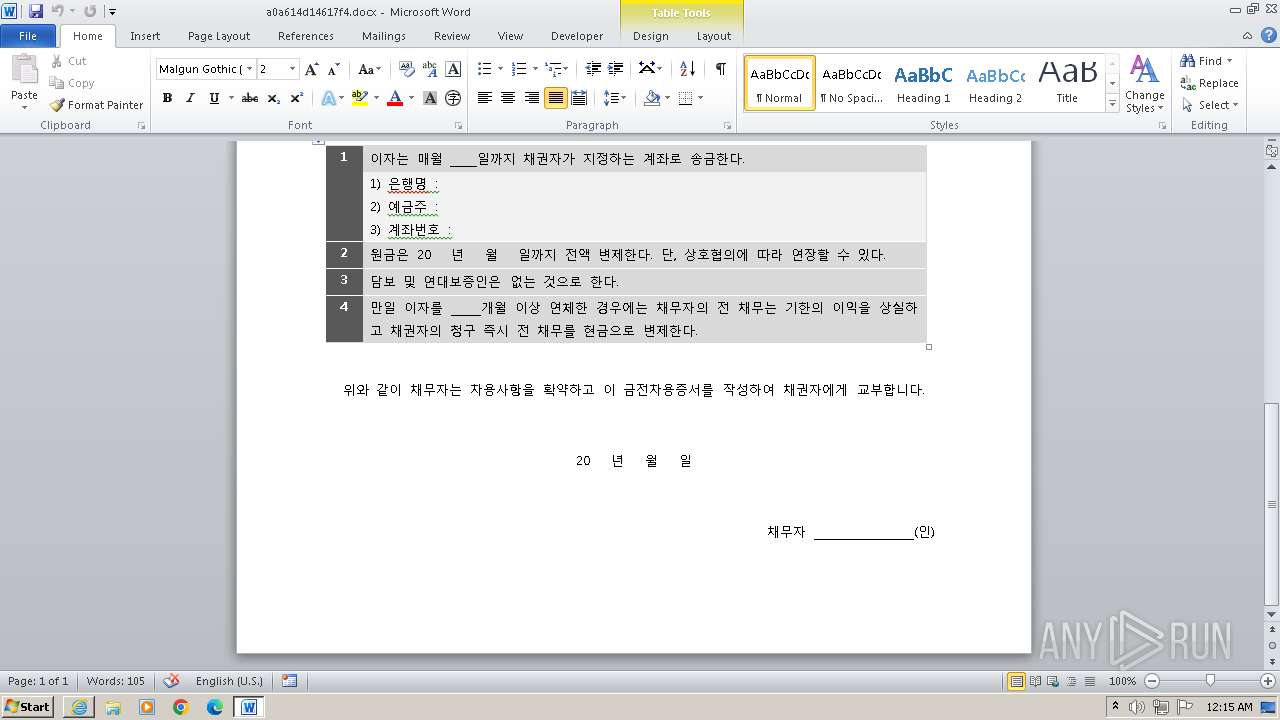The image size is (1280, 720).
Task: Expand the underline style dropdown
Action: (x=231, y=98)
